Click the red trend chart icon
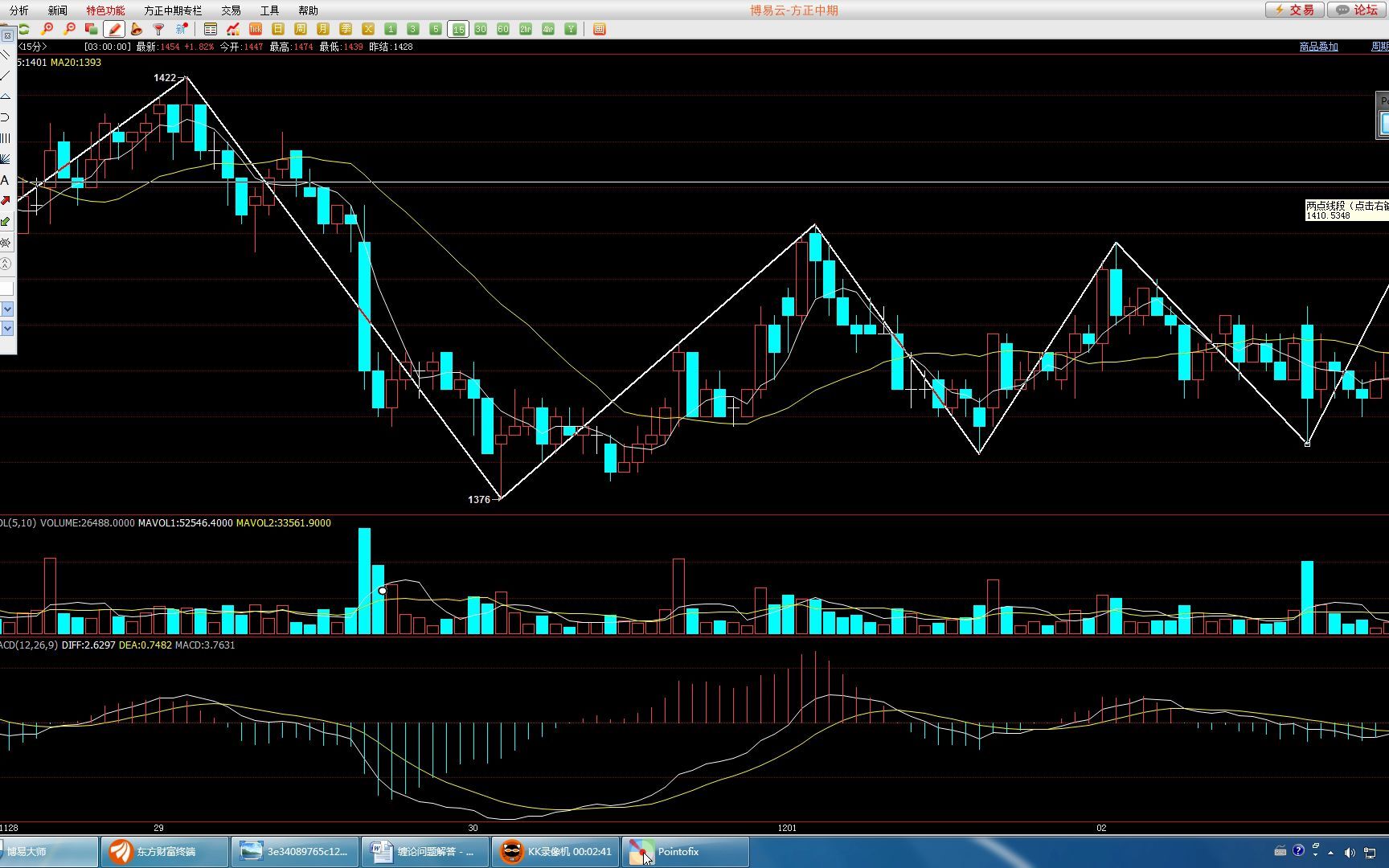Image resolution: width=1389 pixels, height=868 pixels. [x=233, y=29]
